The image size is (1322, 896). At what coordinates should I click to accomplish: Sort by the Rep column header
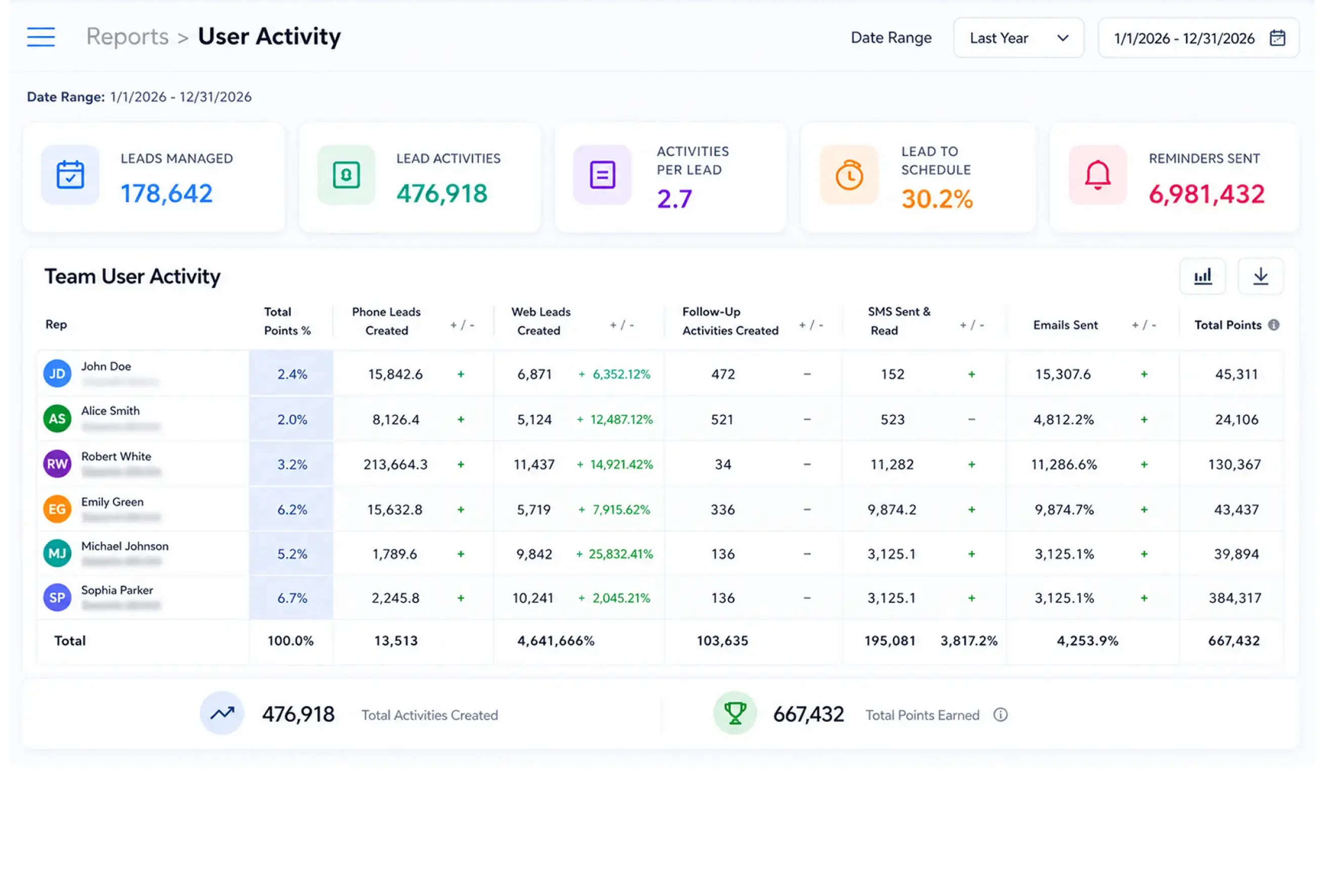(x=56, y=324)
